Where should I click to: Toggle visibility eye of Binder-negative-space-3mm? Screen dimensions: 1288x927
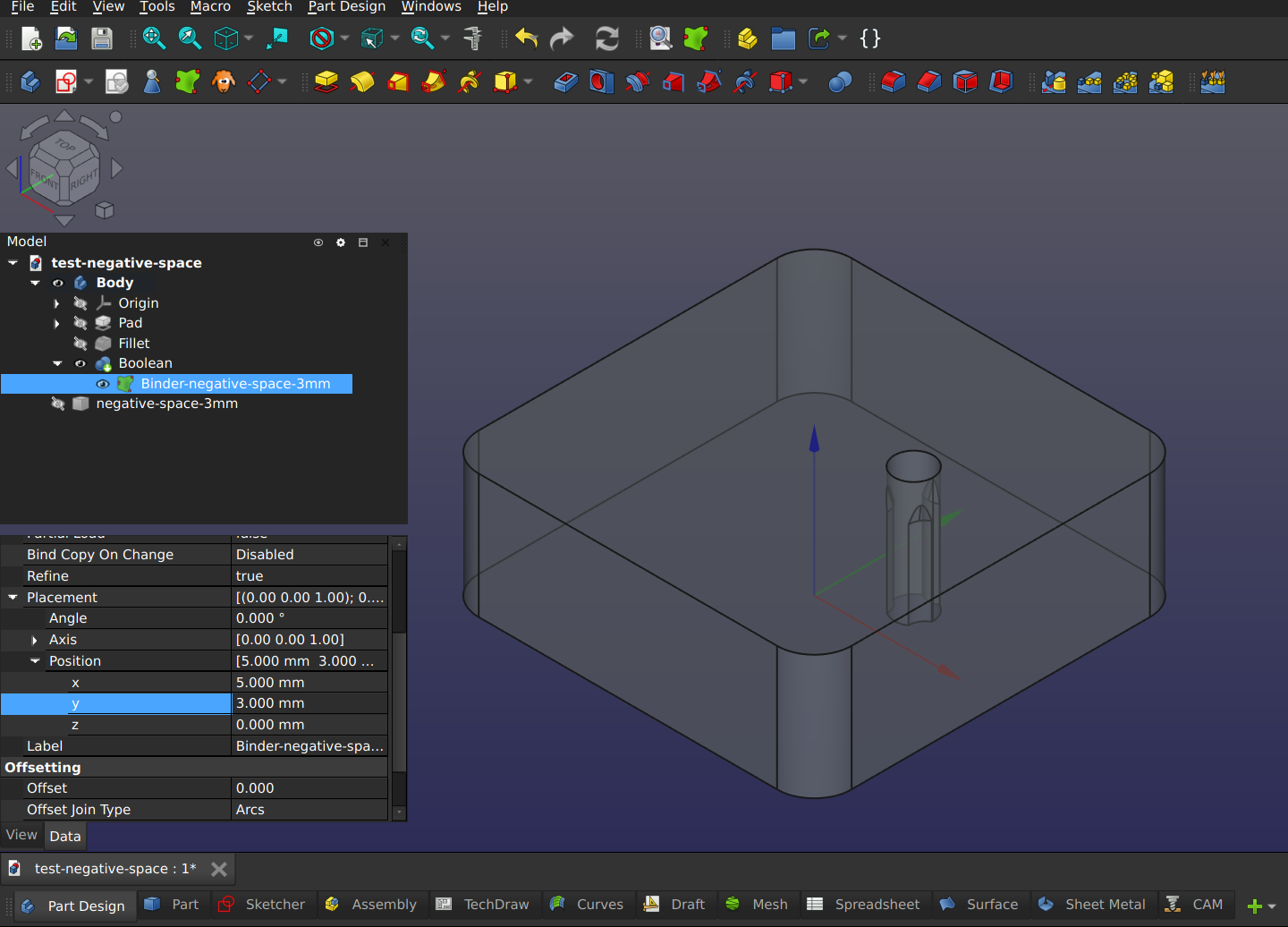point(103,384)
